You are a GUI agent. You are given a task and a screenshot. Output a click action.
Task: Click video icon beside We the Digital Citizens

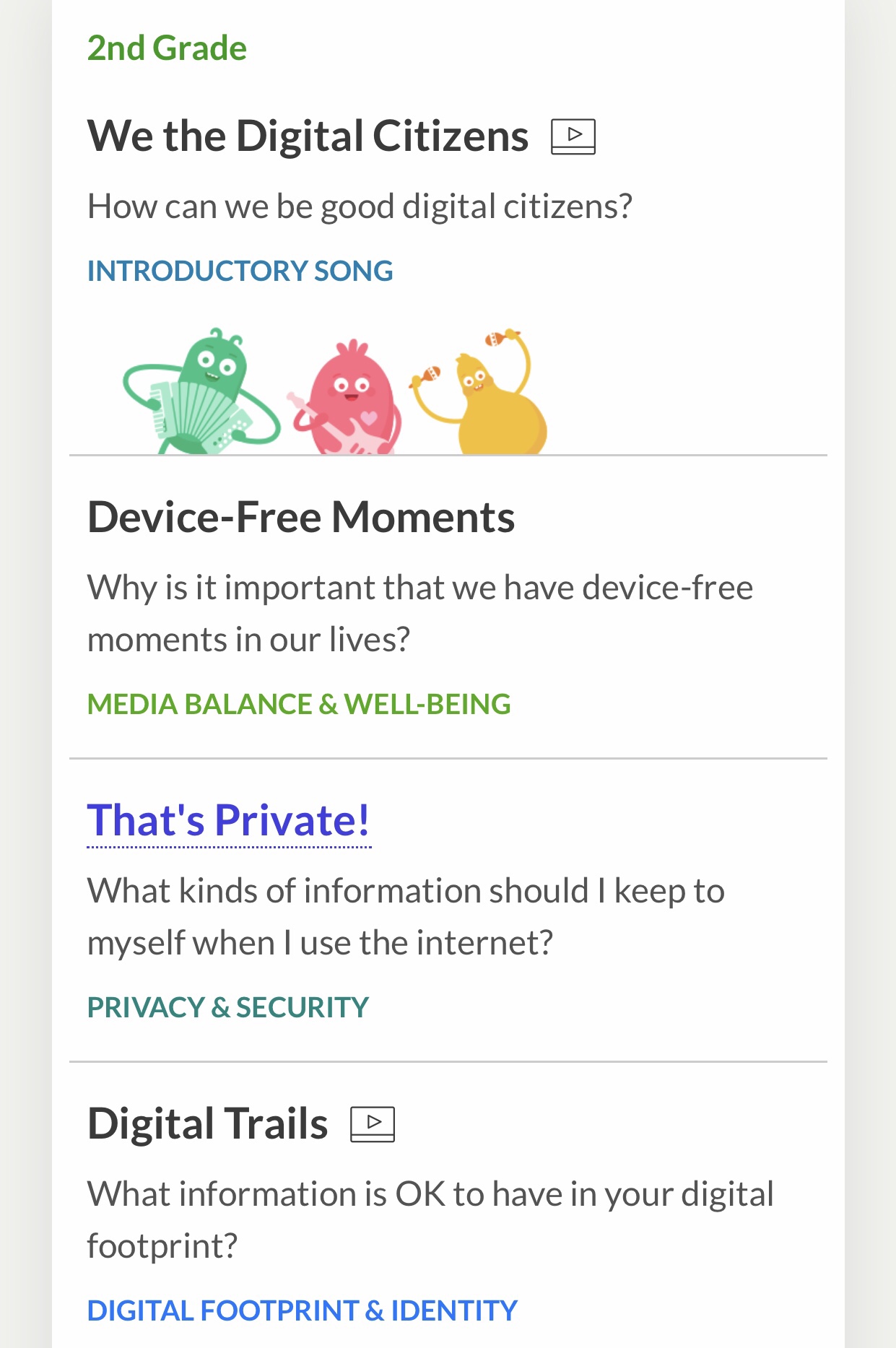point(573,136)
